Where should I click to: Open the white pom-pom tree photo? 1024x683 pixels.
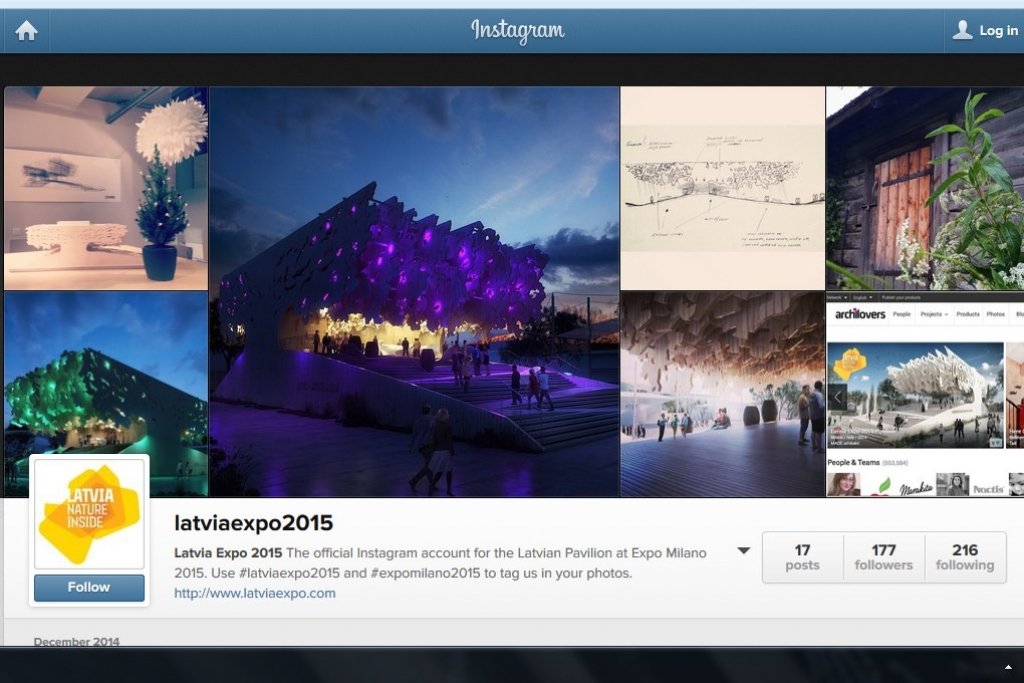point(106,188)
